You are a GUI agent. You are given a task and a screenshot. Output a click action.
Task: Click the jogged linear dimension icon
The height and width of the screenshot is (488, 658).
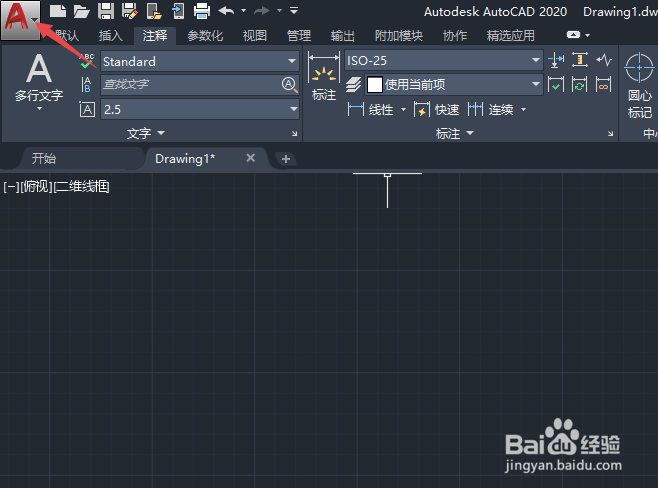(x=604, y=60)
